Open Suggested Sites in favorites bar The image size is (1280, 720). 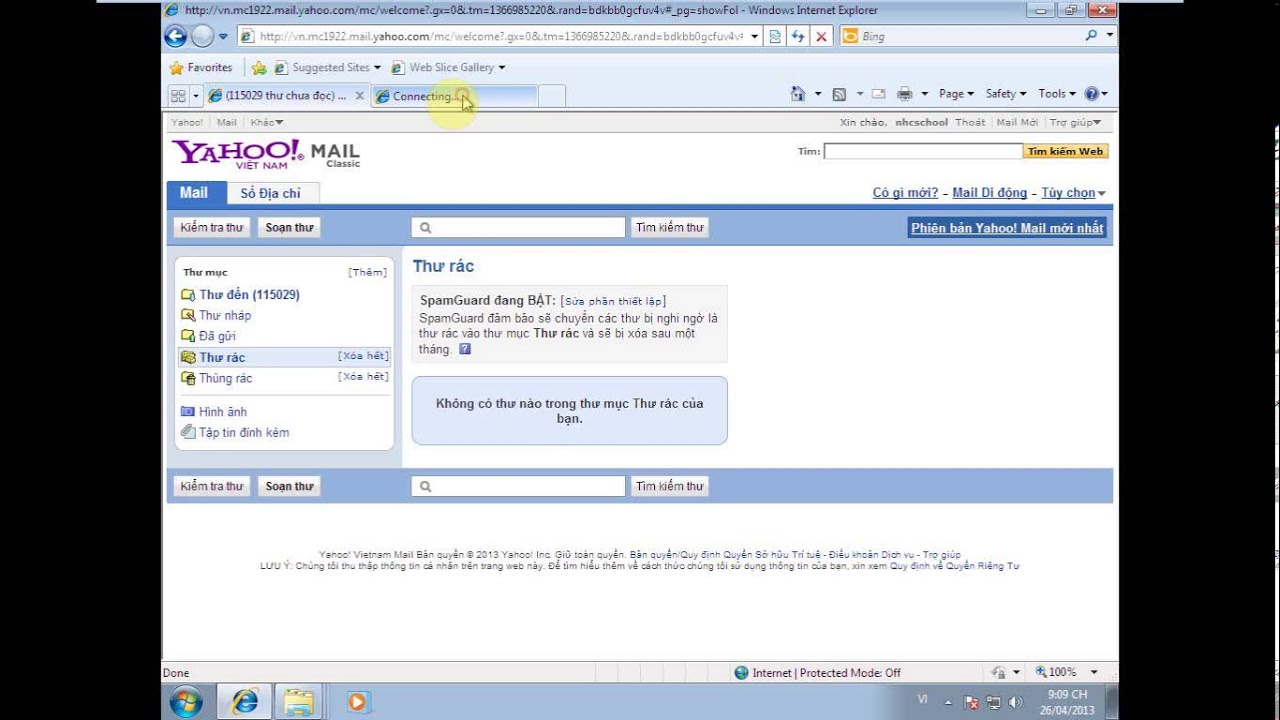tap(327, 67)
